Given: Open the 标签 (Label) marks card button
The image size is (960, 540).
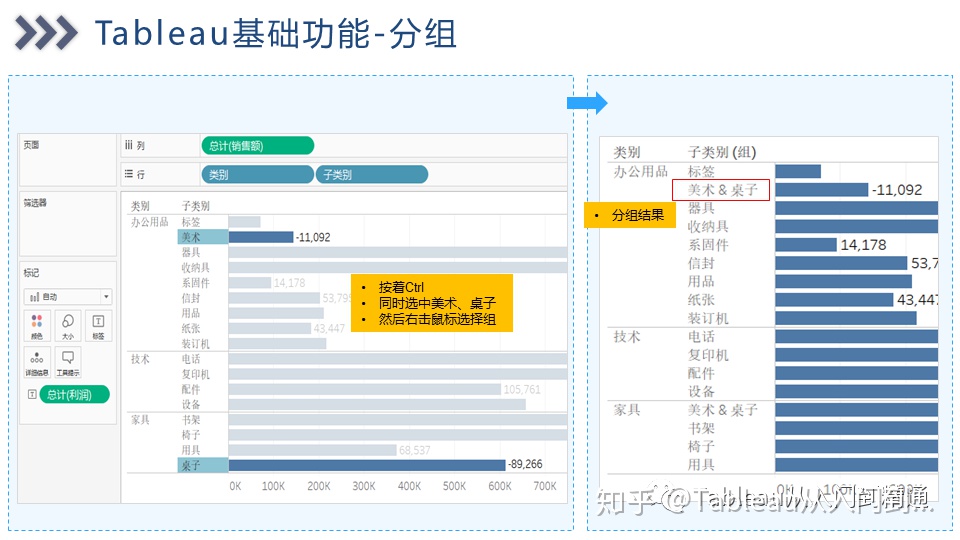Looking at the screenshot, I should pyautogui.click(x=98, y=326).
